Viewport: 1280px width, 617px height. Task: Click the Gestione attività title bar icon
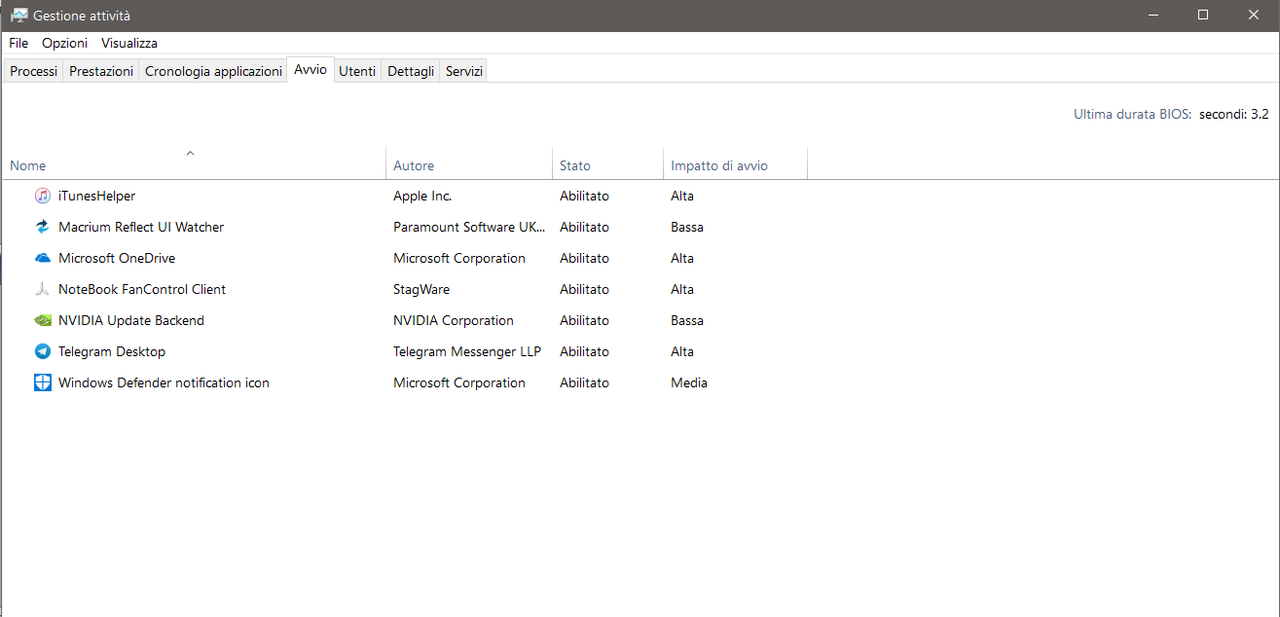pos(19,15)
